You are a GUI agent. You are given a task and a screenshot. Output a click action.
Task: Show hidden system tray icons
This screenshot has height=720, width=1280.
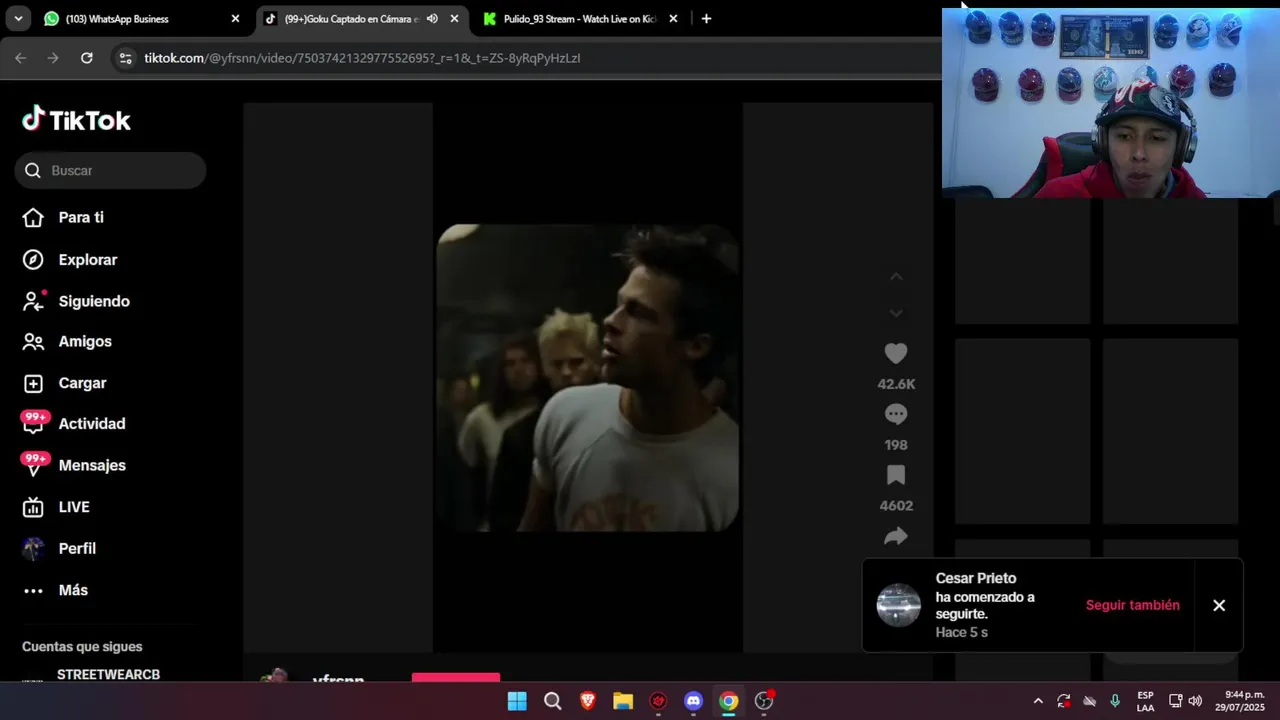(1038, 701)
